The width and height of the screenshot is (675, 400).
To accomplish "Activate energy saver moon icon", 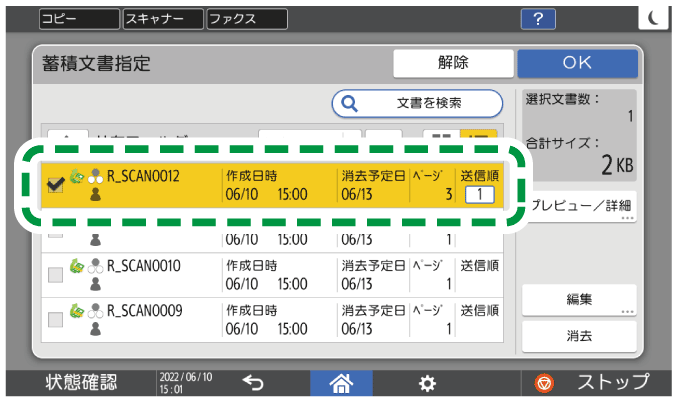I will pos(653,18).
